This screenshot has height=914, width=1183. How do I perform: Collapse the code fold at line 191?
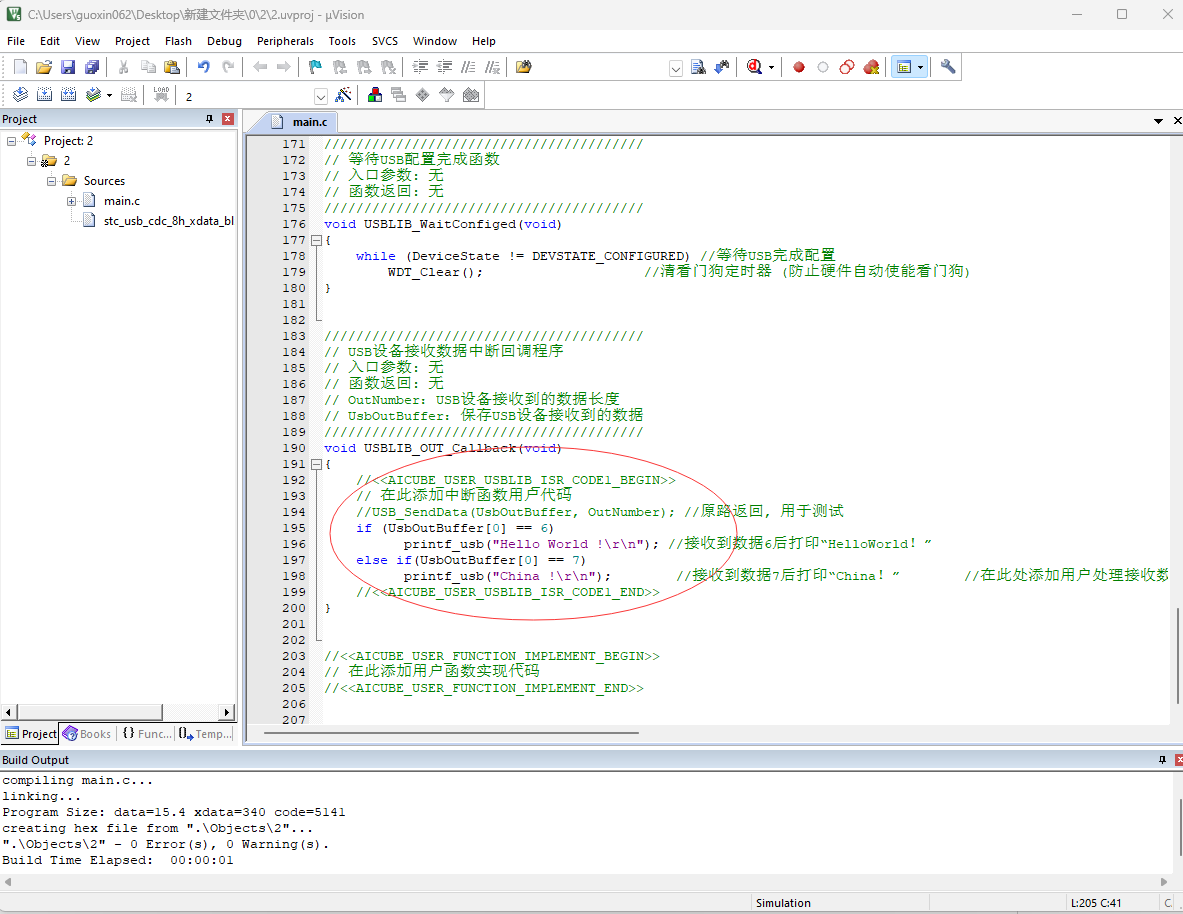(x=316, y=464)
